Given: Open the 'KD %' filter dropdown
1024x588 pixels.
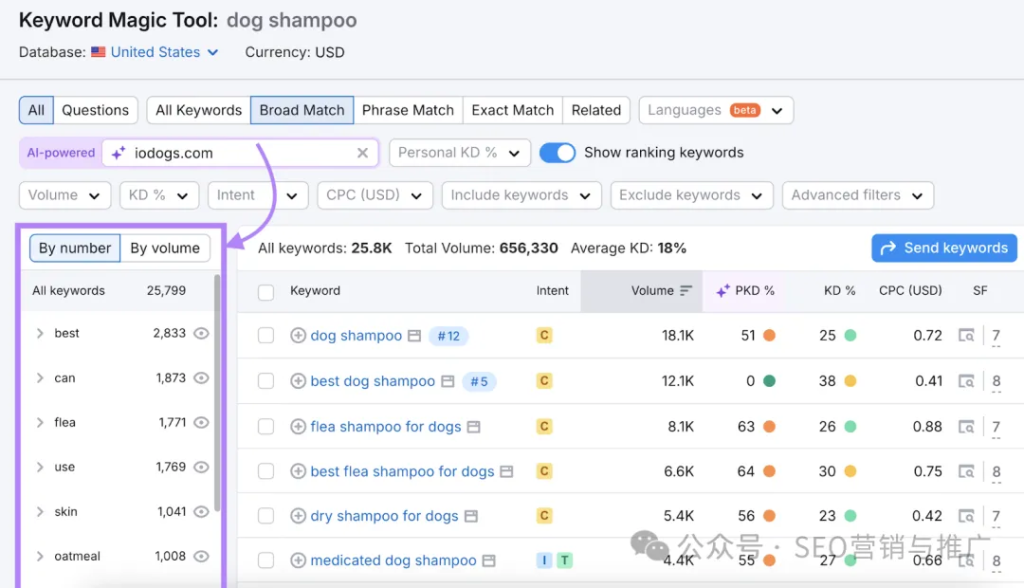Looking at the screenshot, I should tap(158, 195).
